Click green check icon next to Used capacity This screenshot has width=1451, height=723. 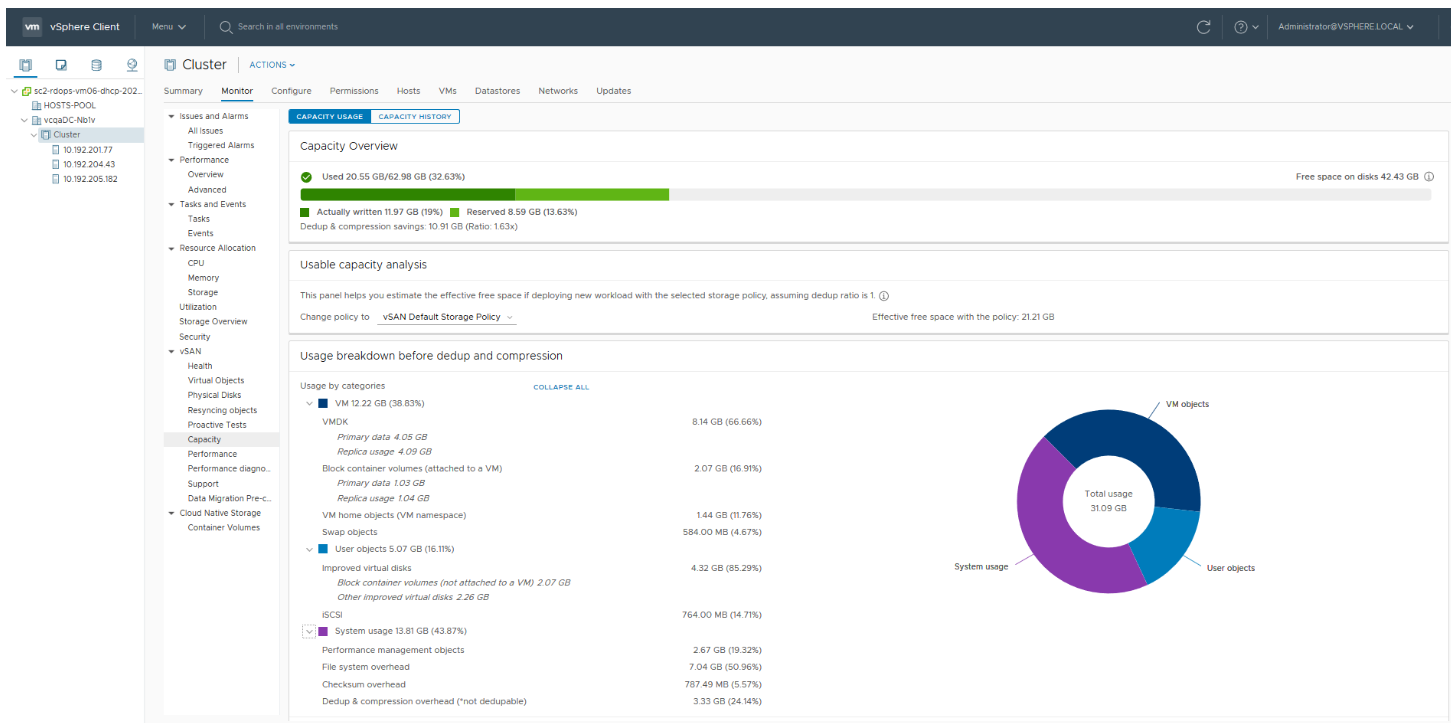307,176
